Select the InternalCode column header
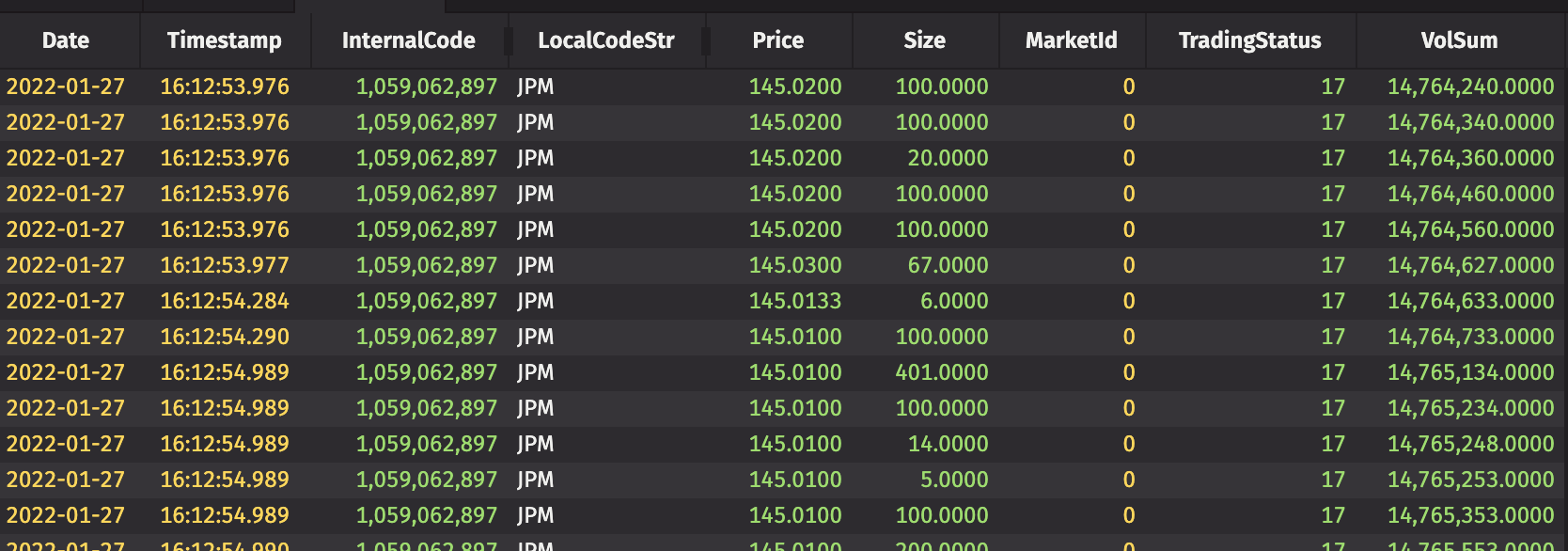 click(408, 40)
